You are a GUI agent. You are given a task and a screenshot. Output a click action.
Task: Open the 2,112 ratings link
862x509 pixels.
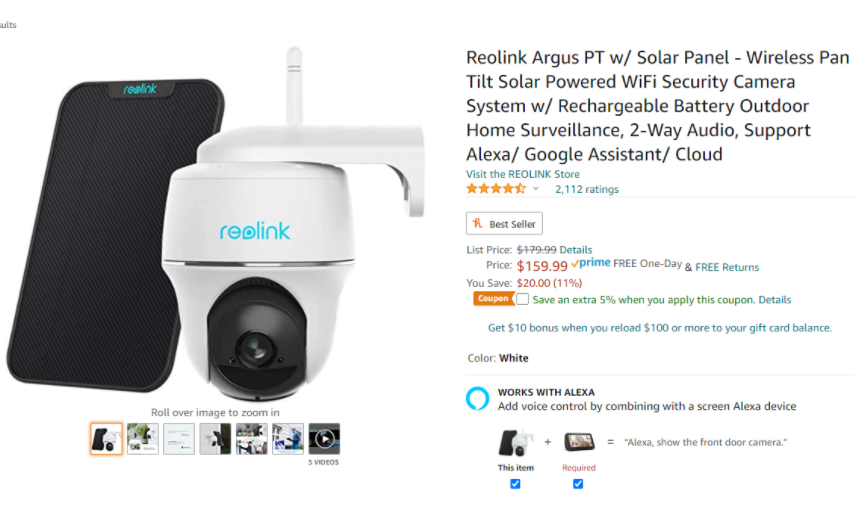coord(587,189)
